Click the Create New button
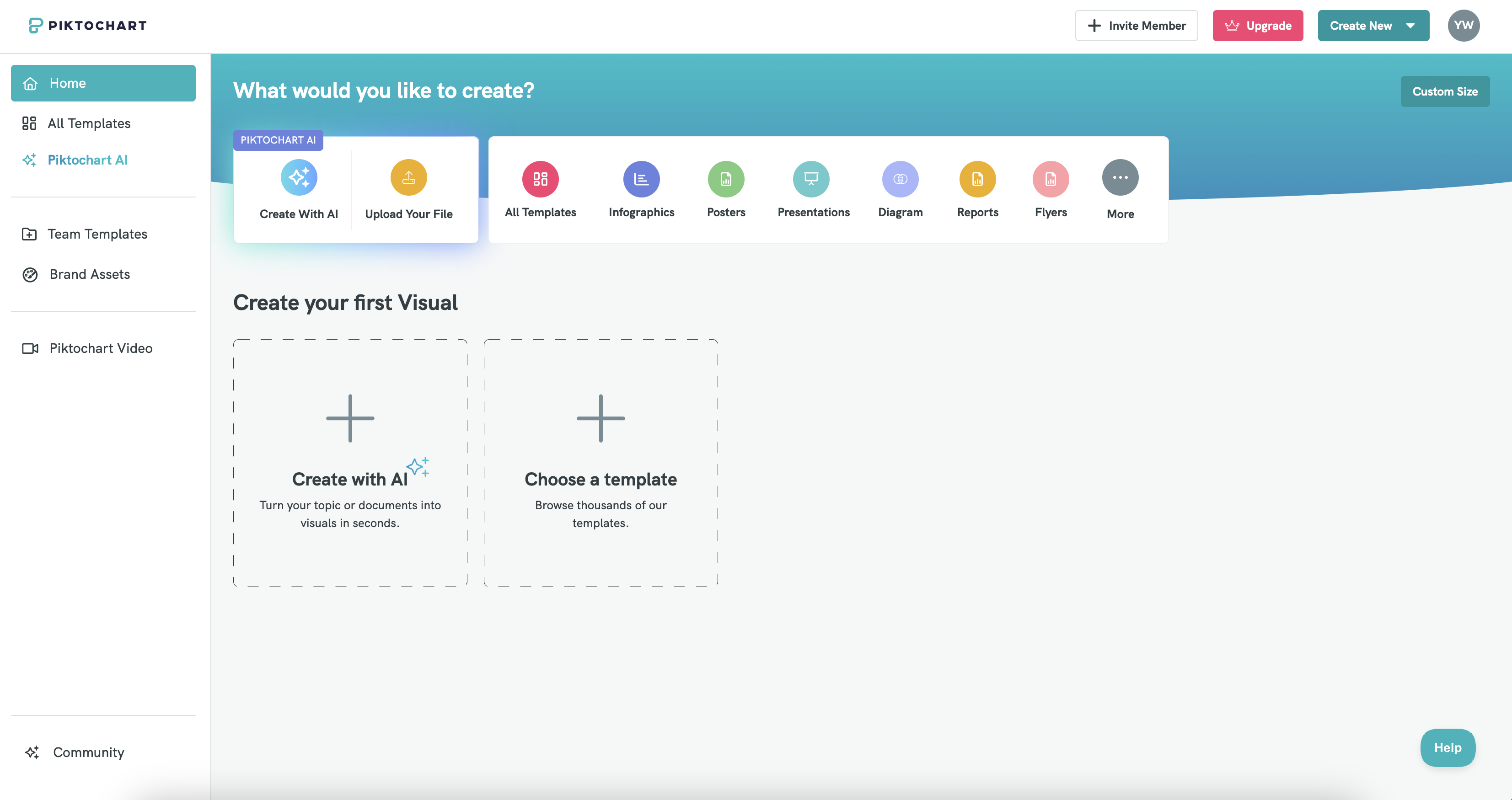 (x=1373, y=26)
